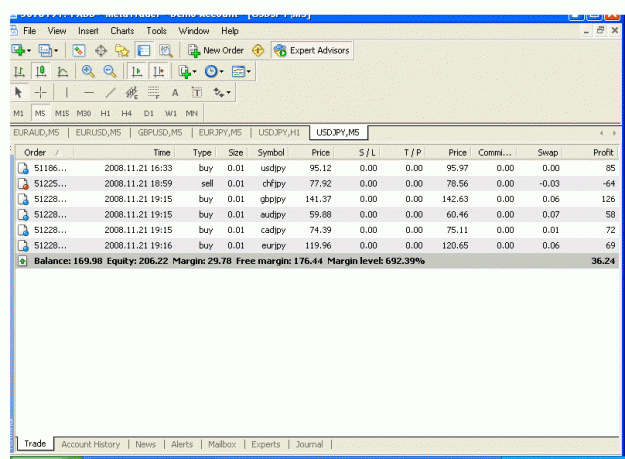Screen dimensions: 625x459
Task: Select the chfjpy sell order row
Action: [x=317, y=184]
